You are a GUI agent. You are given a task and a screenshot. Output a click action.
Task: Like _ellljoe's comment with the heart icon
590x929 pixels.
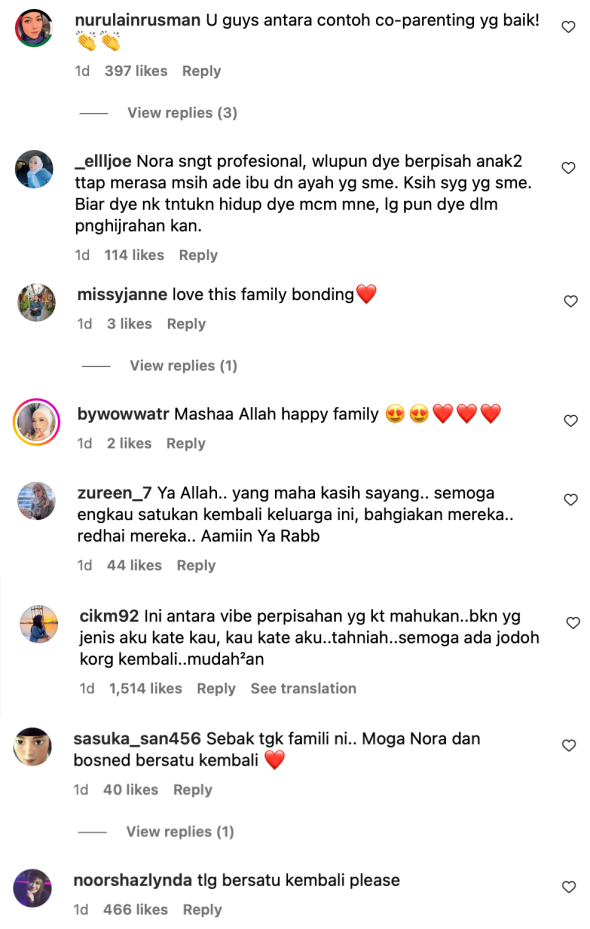(x=568, y=168)
